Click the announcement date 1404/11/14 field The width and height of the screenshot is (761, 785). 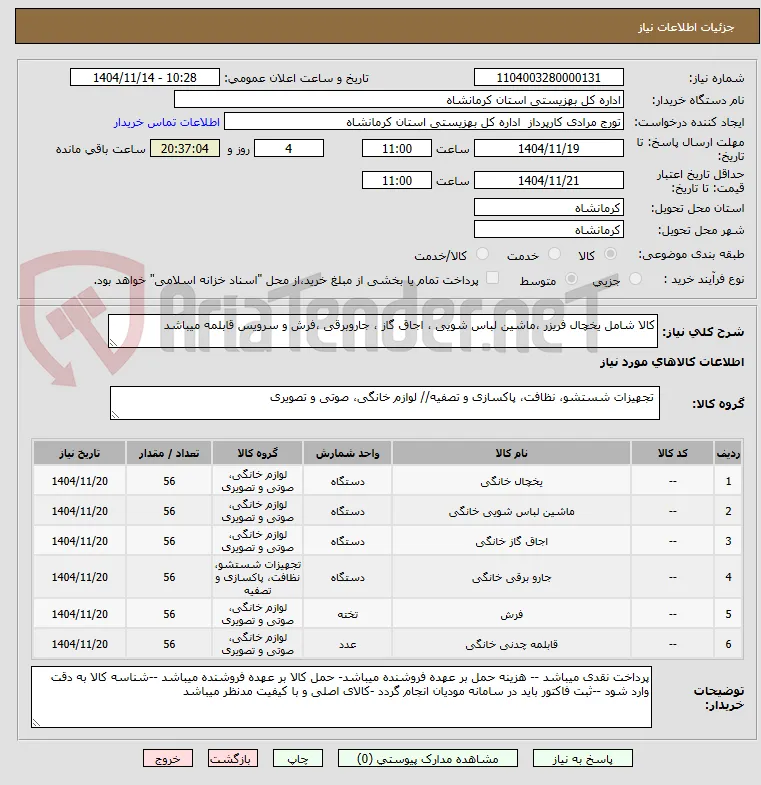pyautogui.click(x=145, y=78)
